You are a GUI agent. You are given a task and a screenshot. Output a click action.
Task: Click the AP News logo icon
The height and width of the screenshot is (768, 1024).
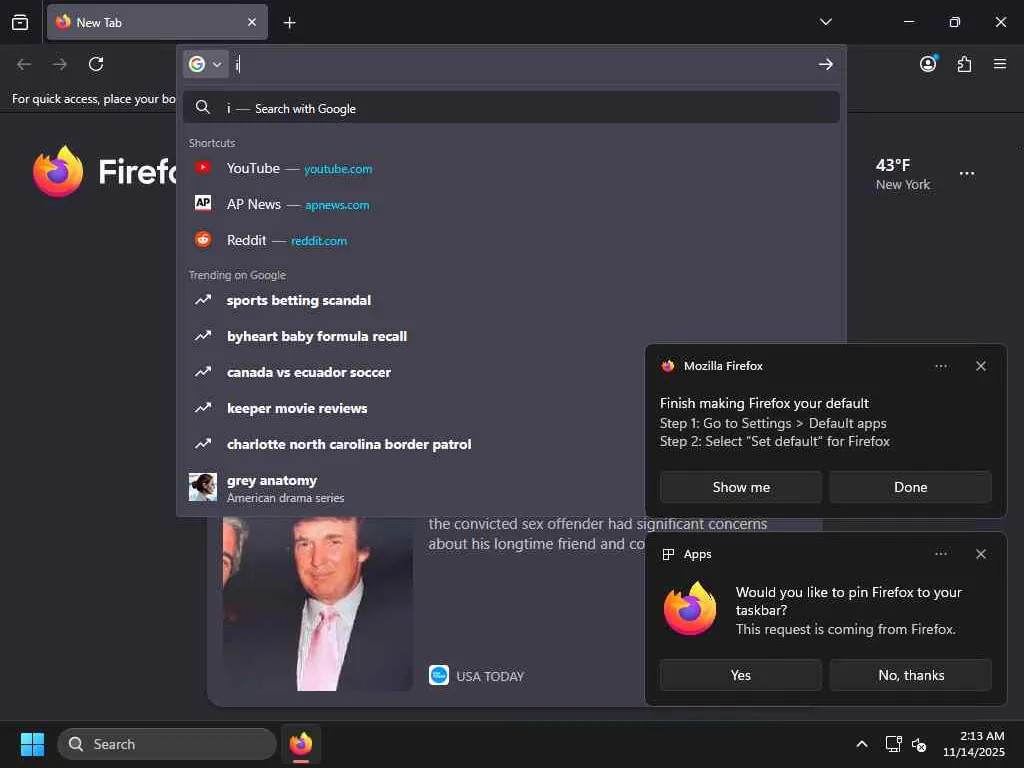(x=203, y=203)
